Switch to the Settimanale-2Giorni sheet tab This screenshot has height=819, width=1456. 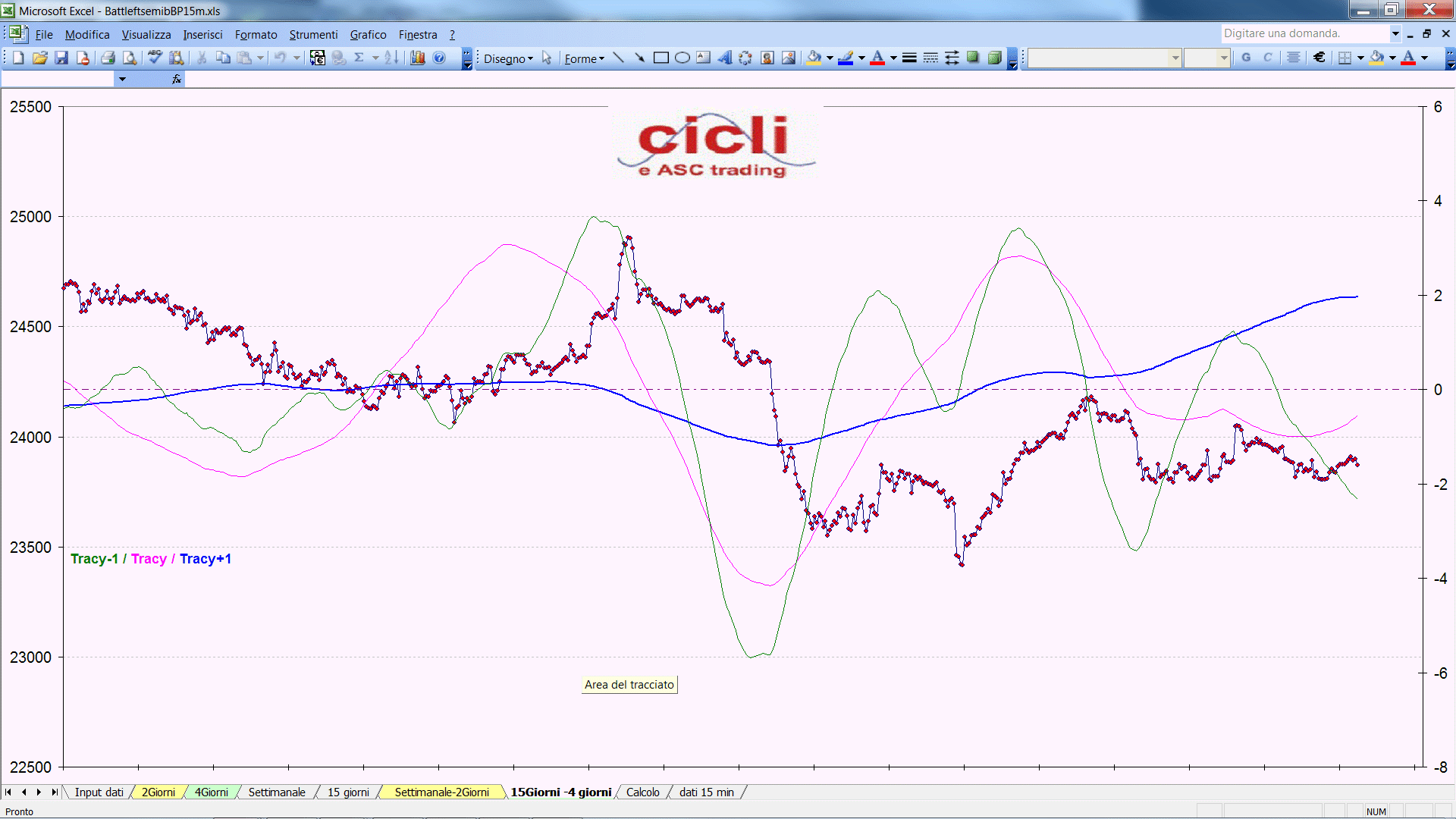[x=441, y=792]
